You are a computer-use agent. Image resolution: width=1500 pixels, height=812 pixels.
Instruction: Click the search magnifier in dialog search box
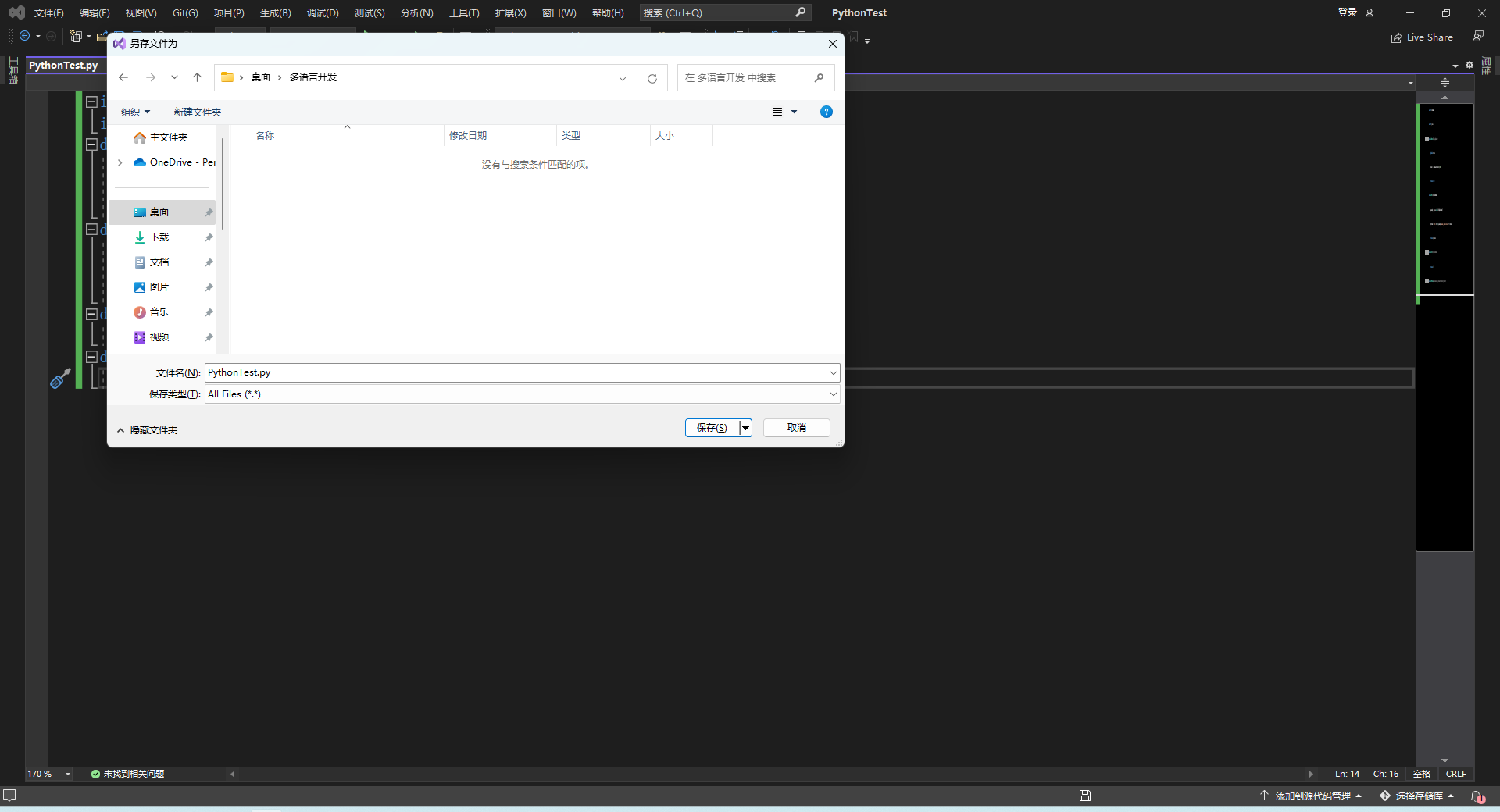coord(819,77)
